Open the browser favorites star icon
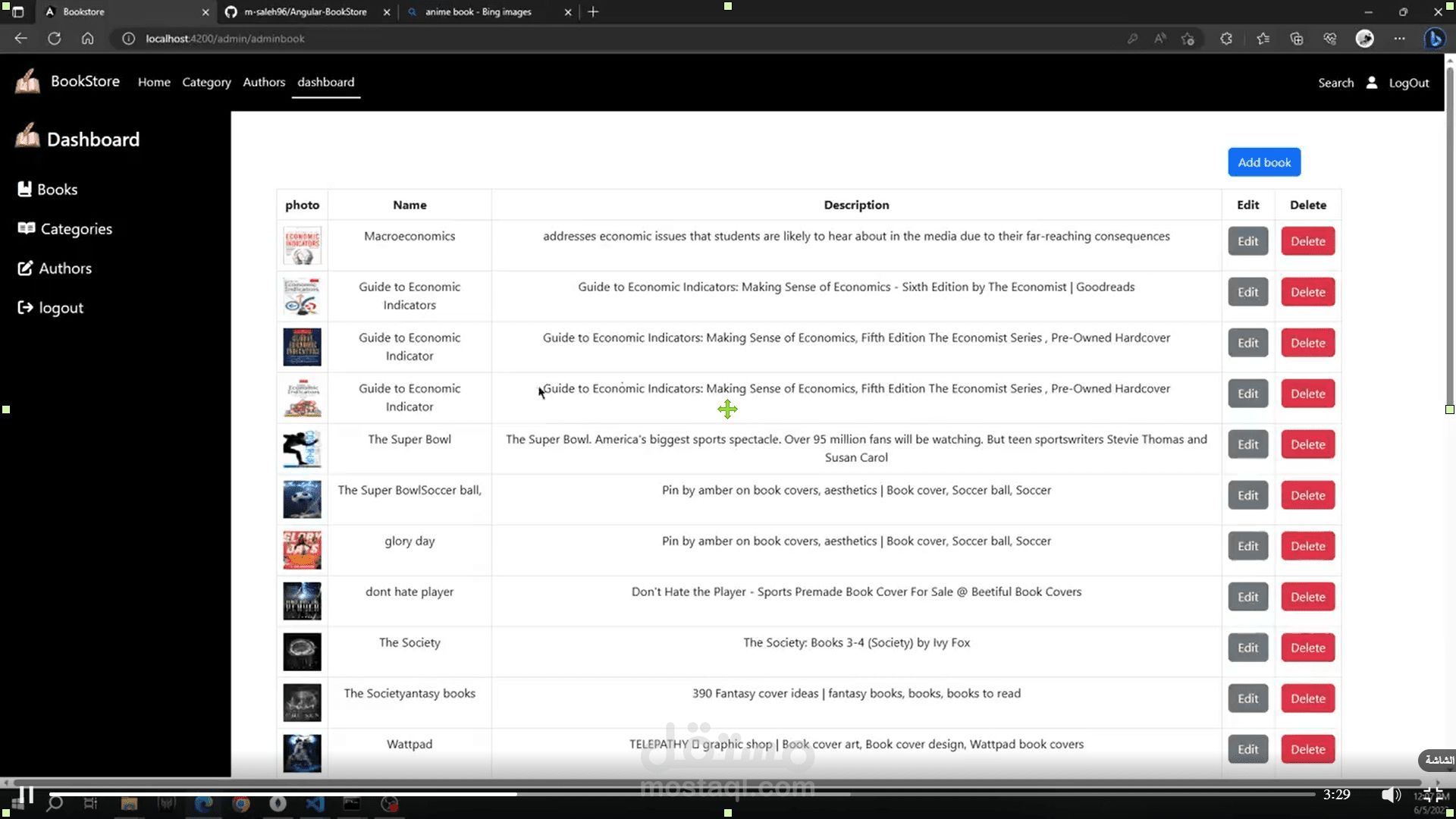The height and width of the screenshot is (819, 1456). click(1263, 39)
